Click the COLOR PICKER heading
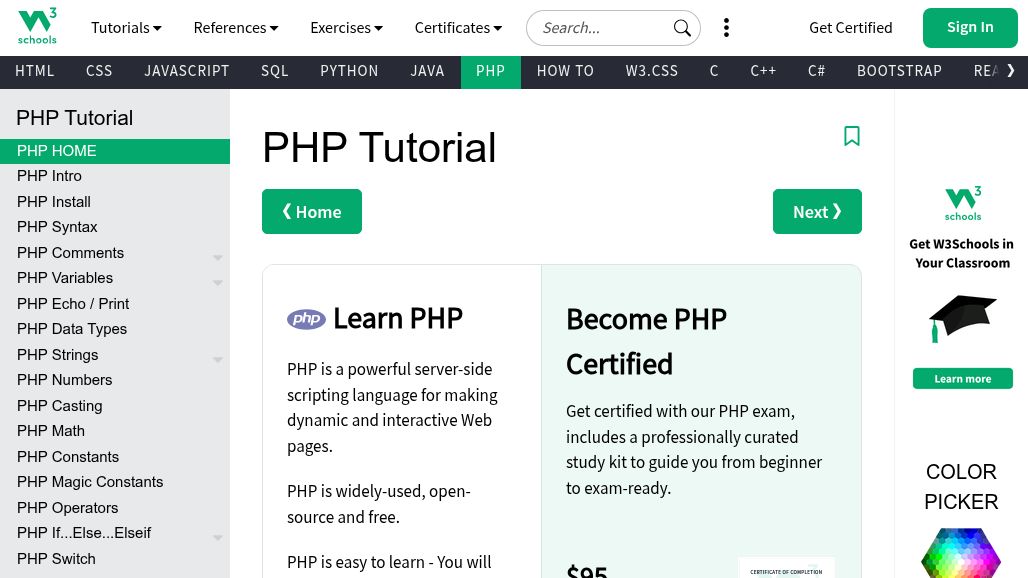This screenshot has width=1028, height=578. tap(961, 487)
